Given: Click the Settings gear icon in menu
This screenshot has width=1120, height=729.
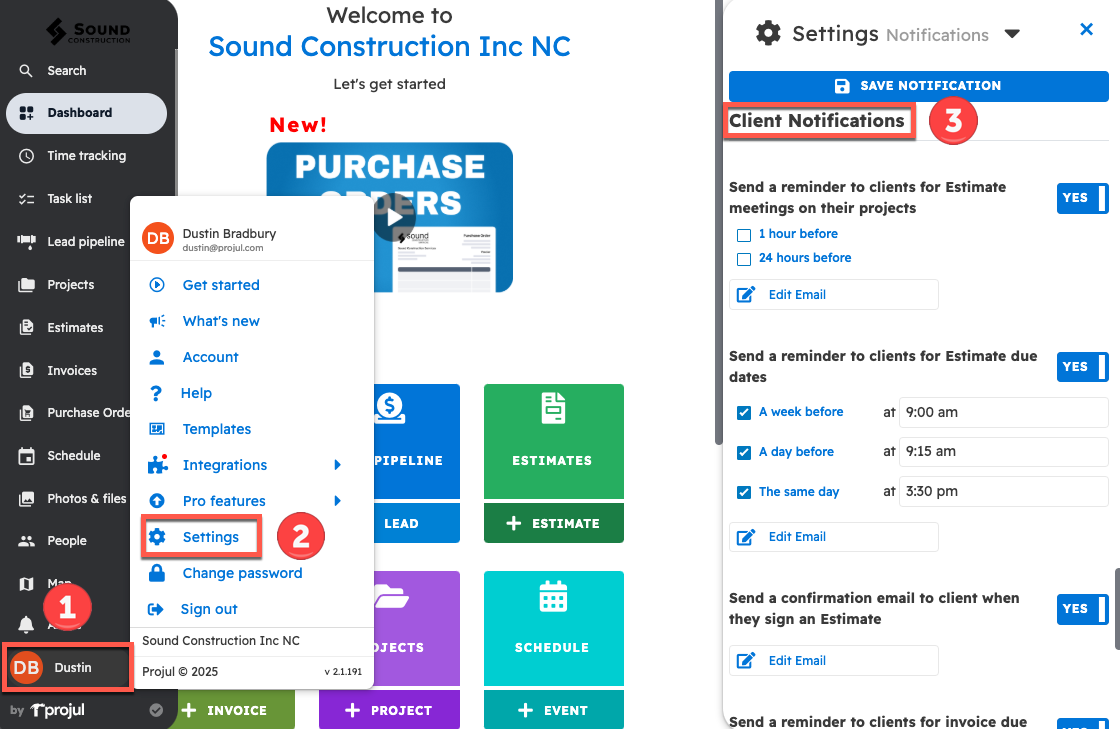Looking at the screenshot, I should 157,537.
